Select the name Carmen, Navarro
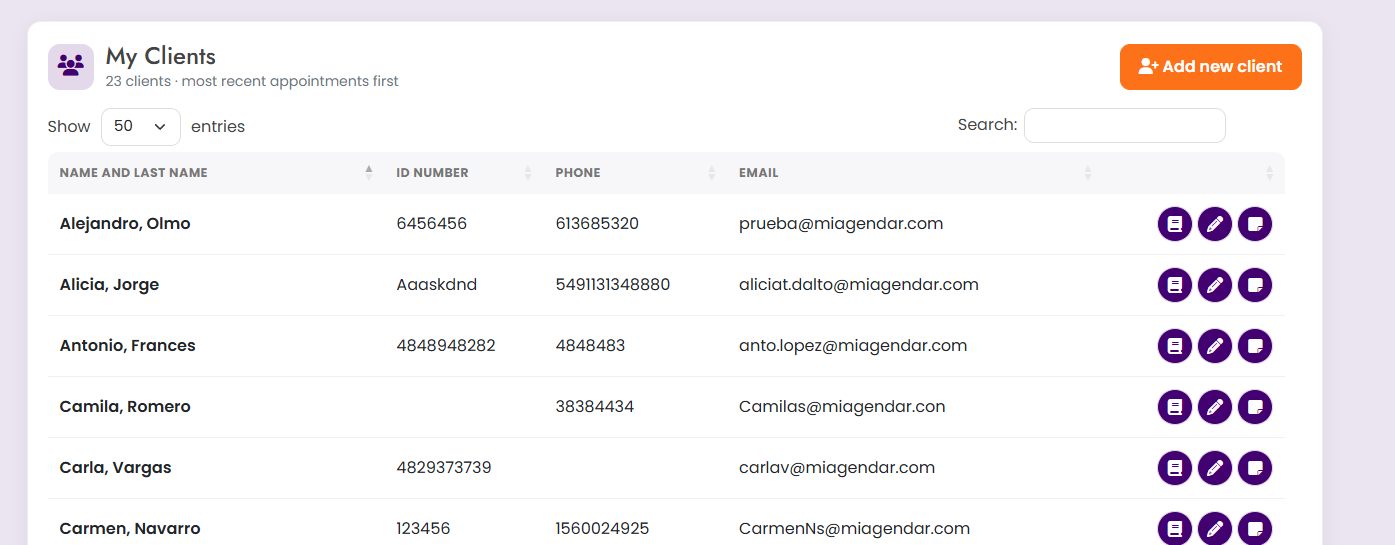The width and height of the screenshot is (1395, 545). point(130,529)
